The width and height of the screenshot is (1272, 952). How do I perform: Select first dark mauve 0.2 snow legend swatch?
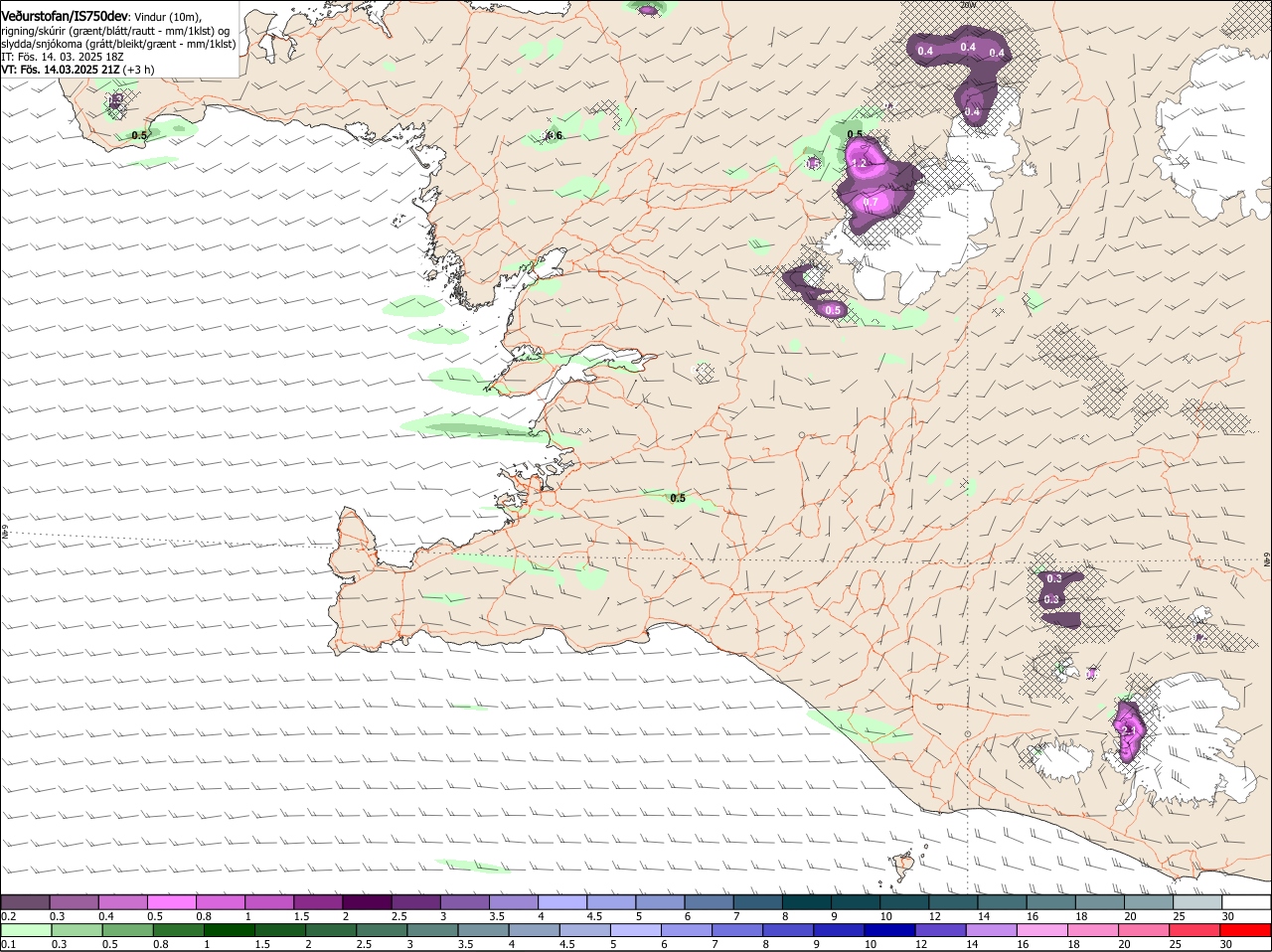25,901
